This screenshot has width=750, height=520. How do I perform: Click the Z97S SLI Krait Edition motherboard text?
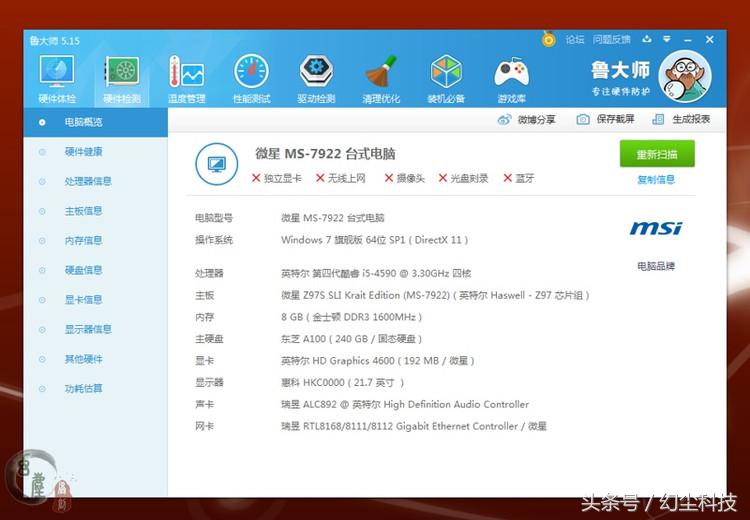coord(435,296)
